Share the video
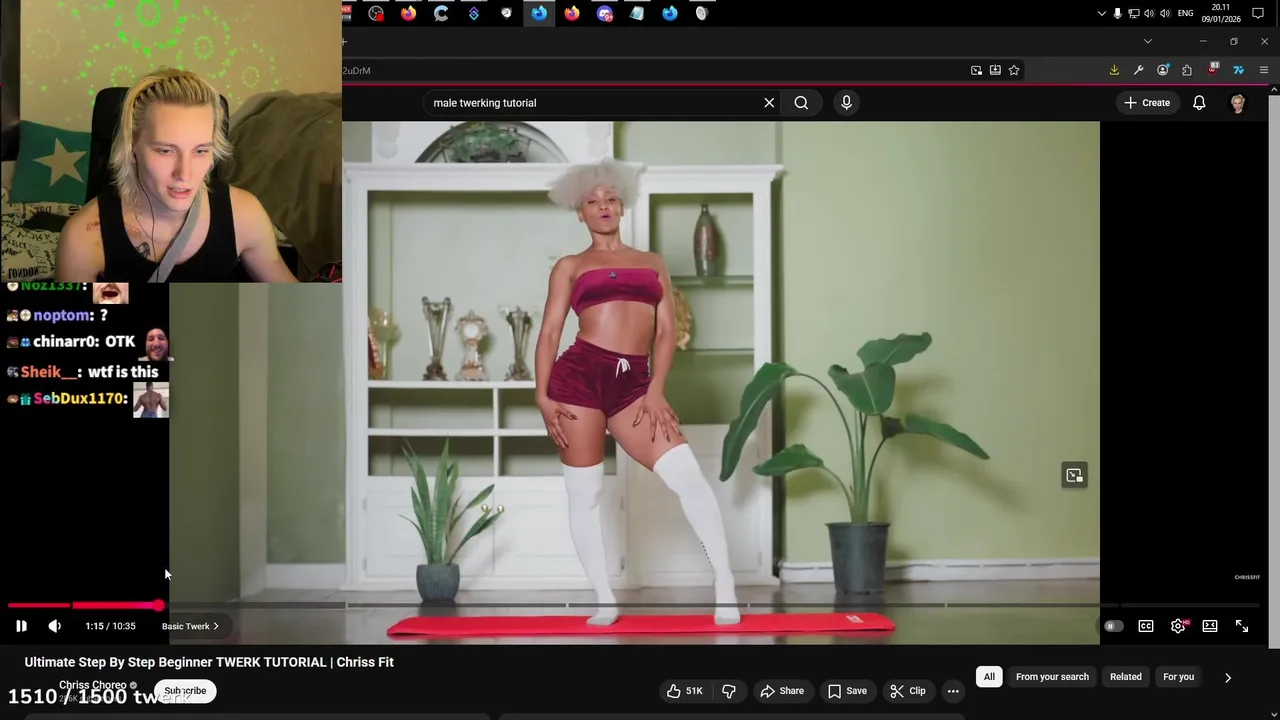 click(x=782, y=691)
